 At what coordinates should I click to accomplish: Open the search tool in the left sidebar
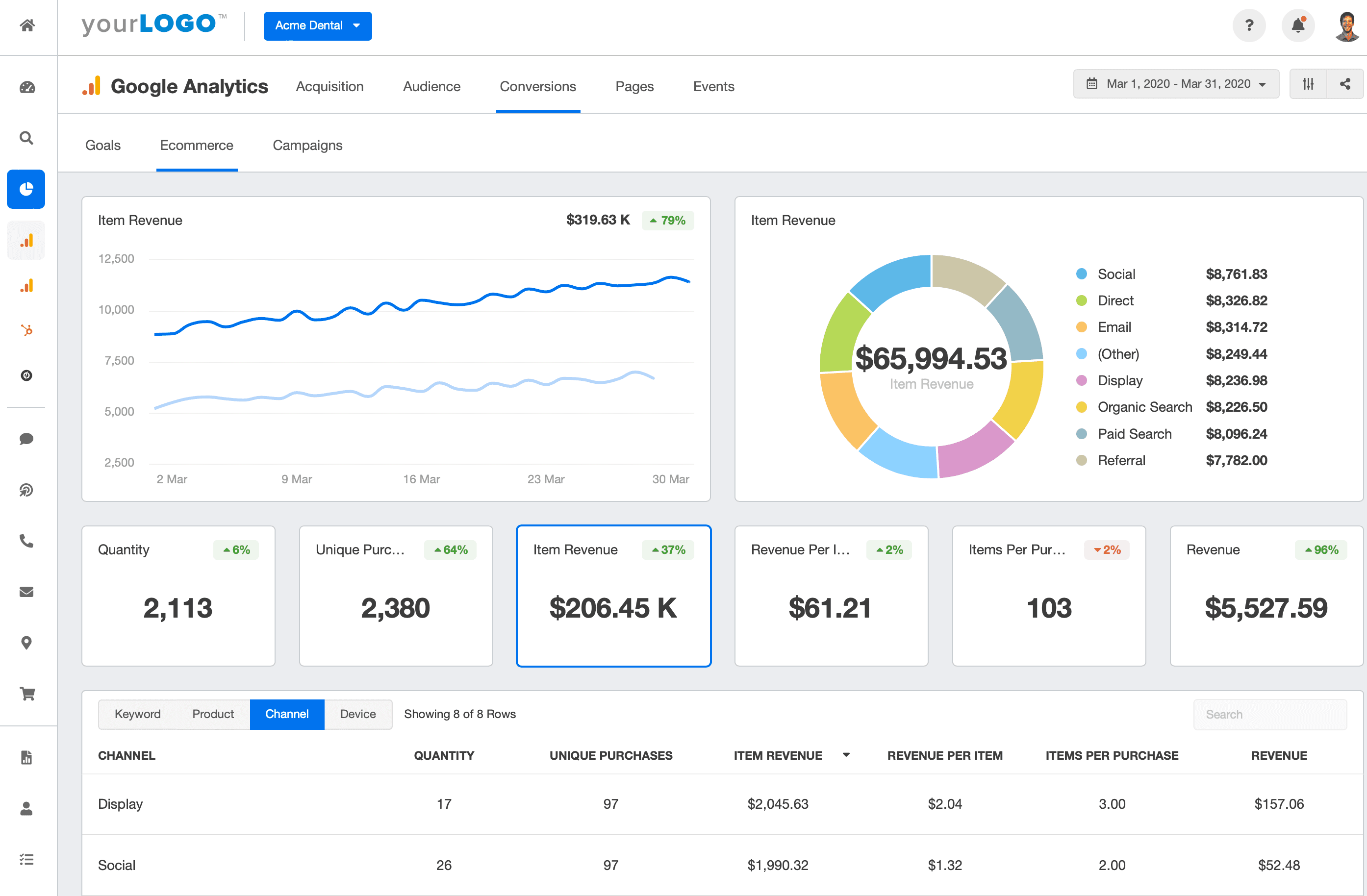(x=26, y=138)
